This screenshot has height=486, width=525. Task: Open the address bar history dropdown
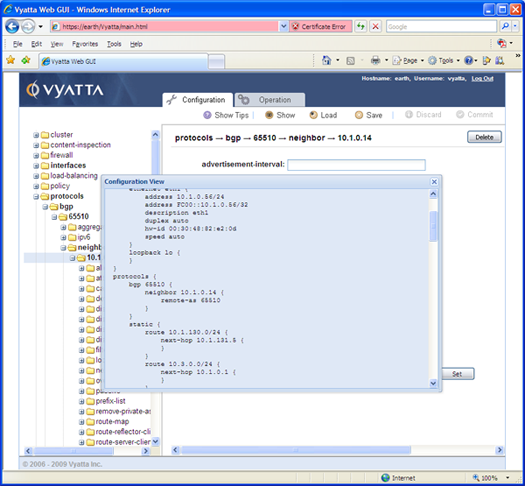283,26
